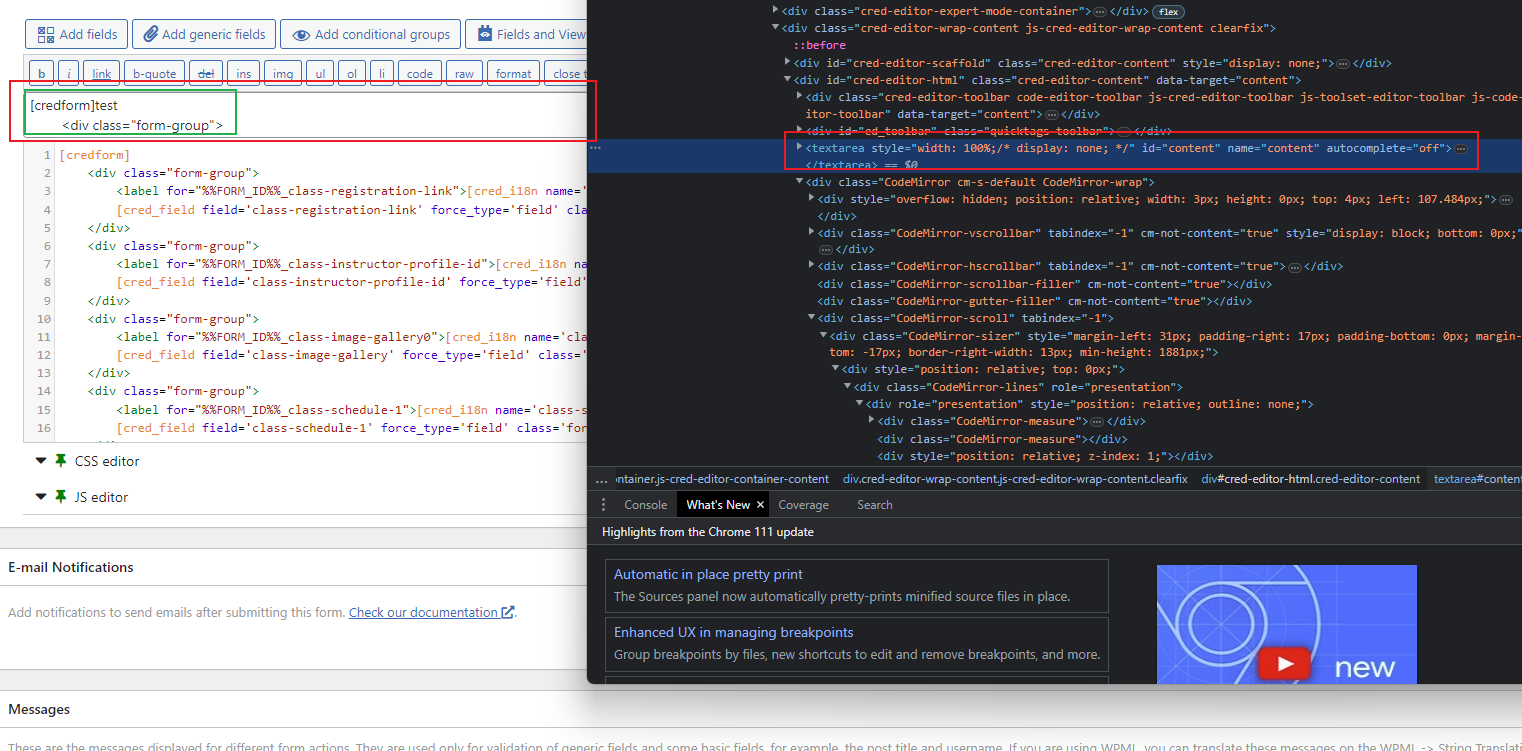Expand the first CodeMirror-measure node
This screenshot has height=751, width=1522.
[871, 421]
